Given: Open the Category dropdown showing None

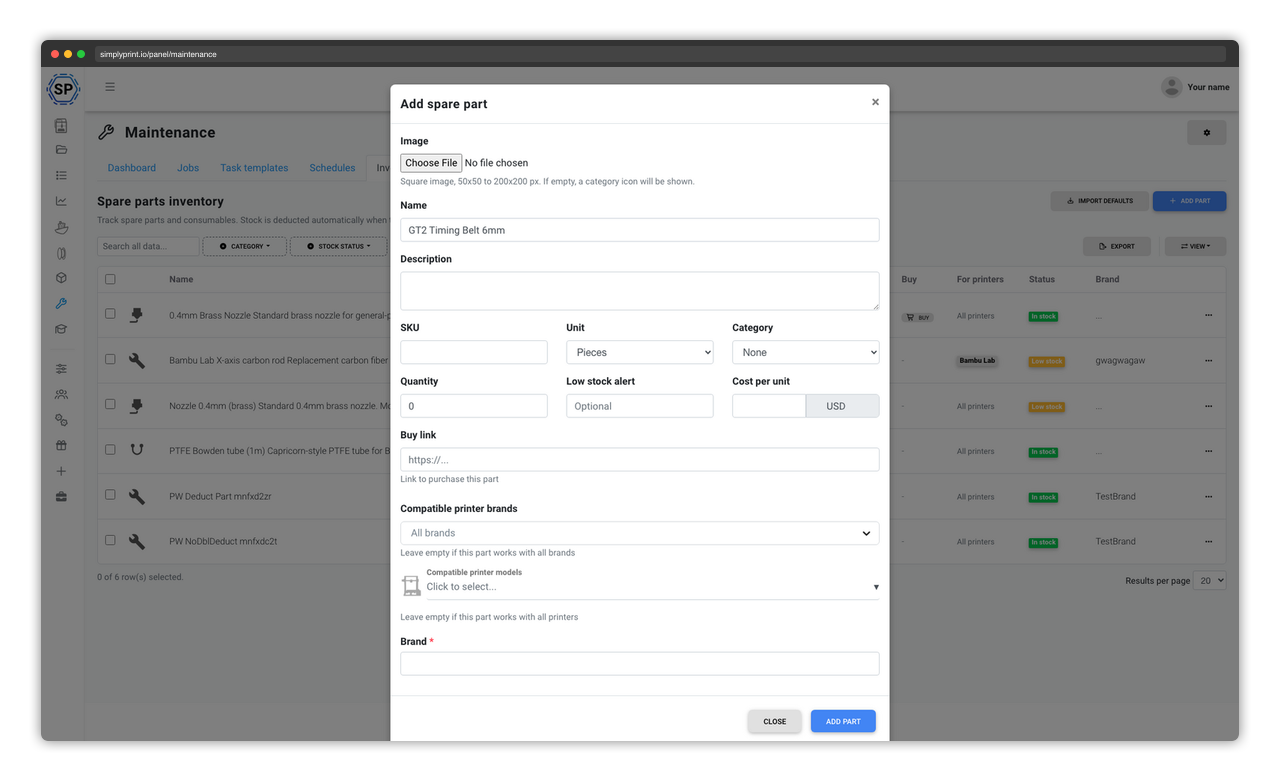Looking at the screenshot, I should coord(806,352).
